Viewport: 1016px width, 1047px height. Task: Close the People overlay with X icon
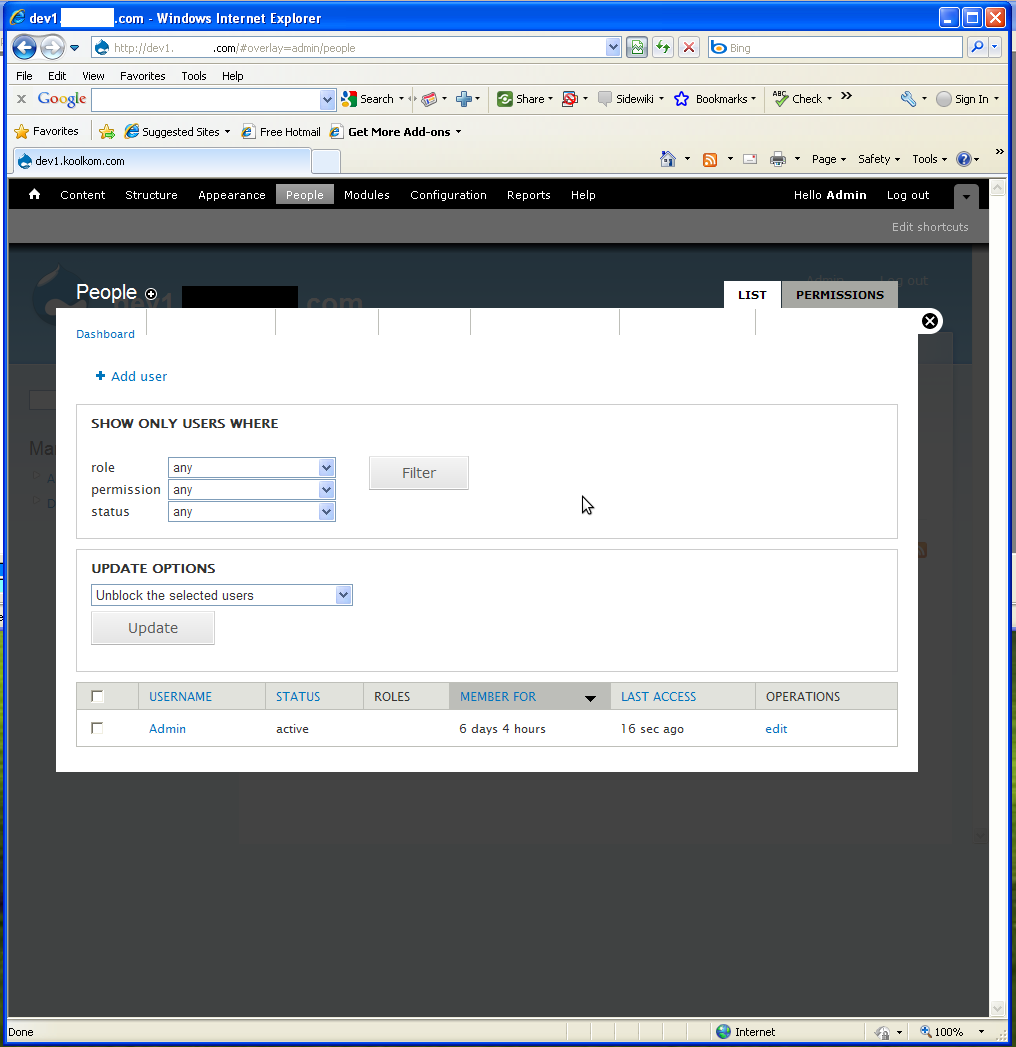(x=930, y=321)
